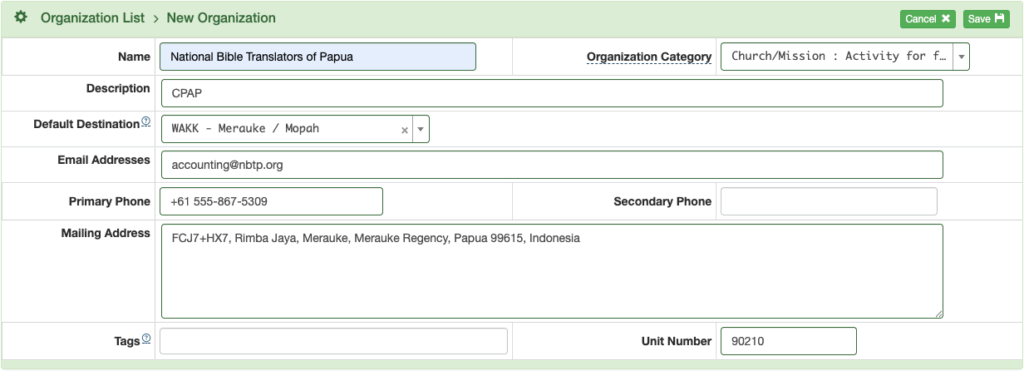The image size is (1024, 371).
Task: Click the Tags help question icon
Action: click(146, 338)
